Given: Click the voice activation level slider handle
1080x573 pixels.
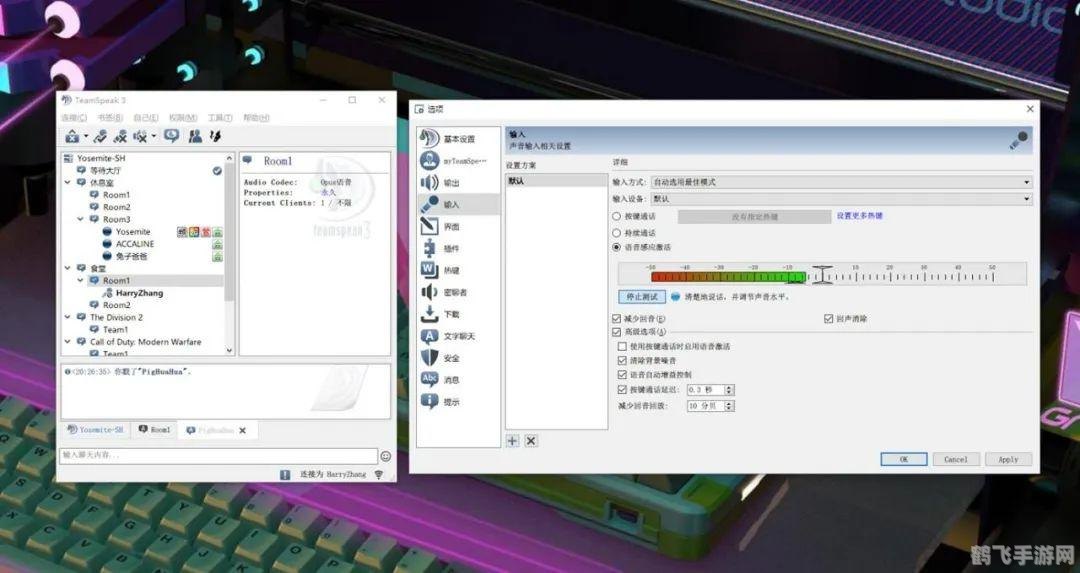Looking at the screenshot, I should pos(822,275).
